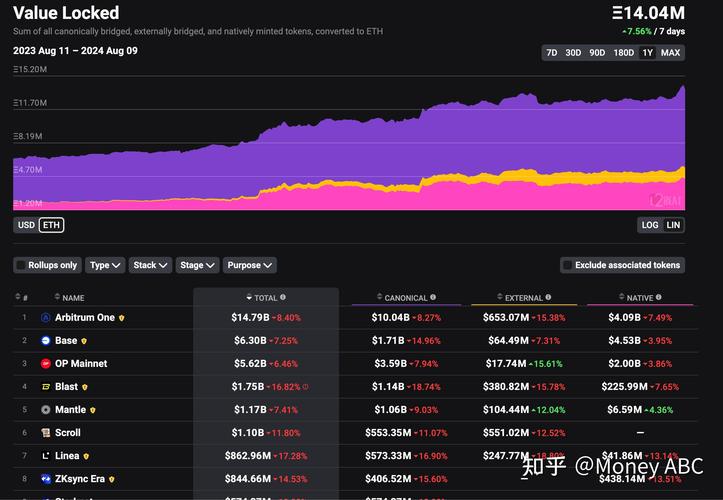This screenshot has height=500, width=723.
Task: Click the Arbitrum One logo icon
Action: point(46,317)
